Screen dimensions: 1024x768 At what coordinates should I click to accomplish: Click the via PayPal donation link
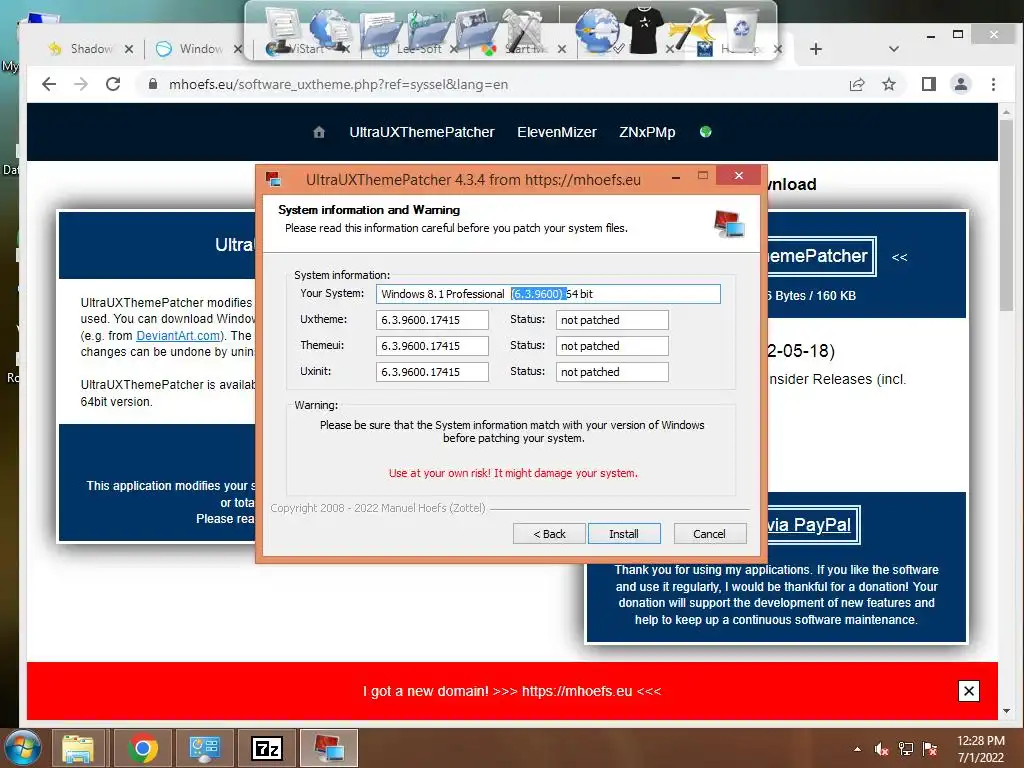(x=810, y=524)
